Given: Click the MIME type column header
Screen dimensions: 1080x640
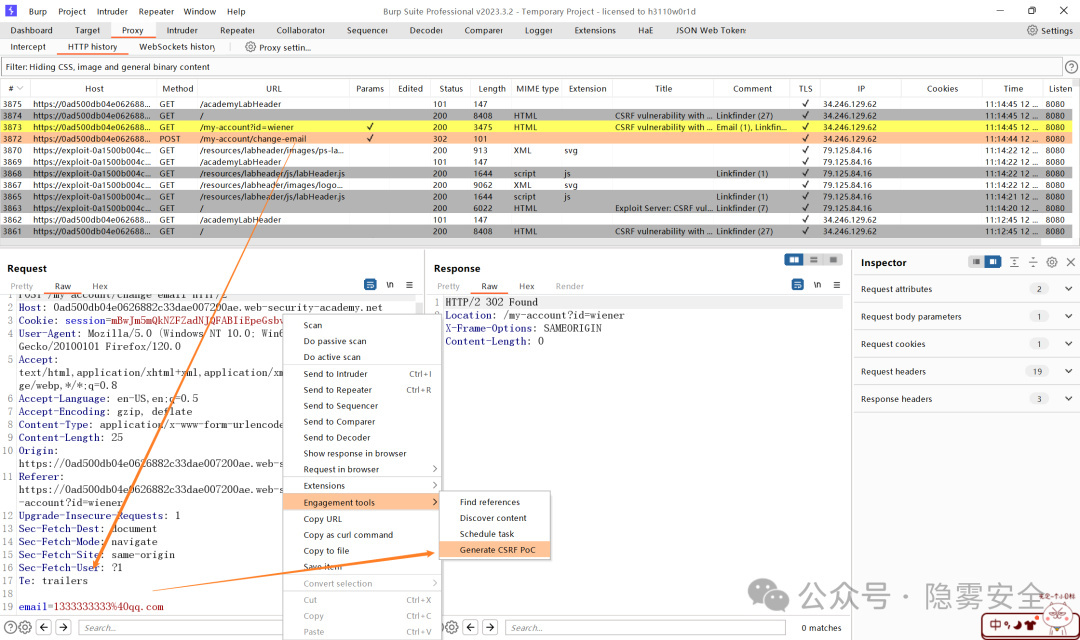Looking at the screenshot, I should coord(537,88).
